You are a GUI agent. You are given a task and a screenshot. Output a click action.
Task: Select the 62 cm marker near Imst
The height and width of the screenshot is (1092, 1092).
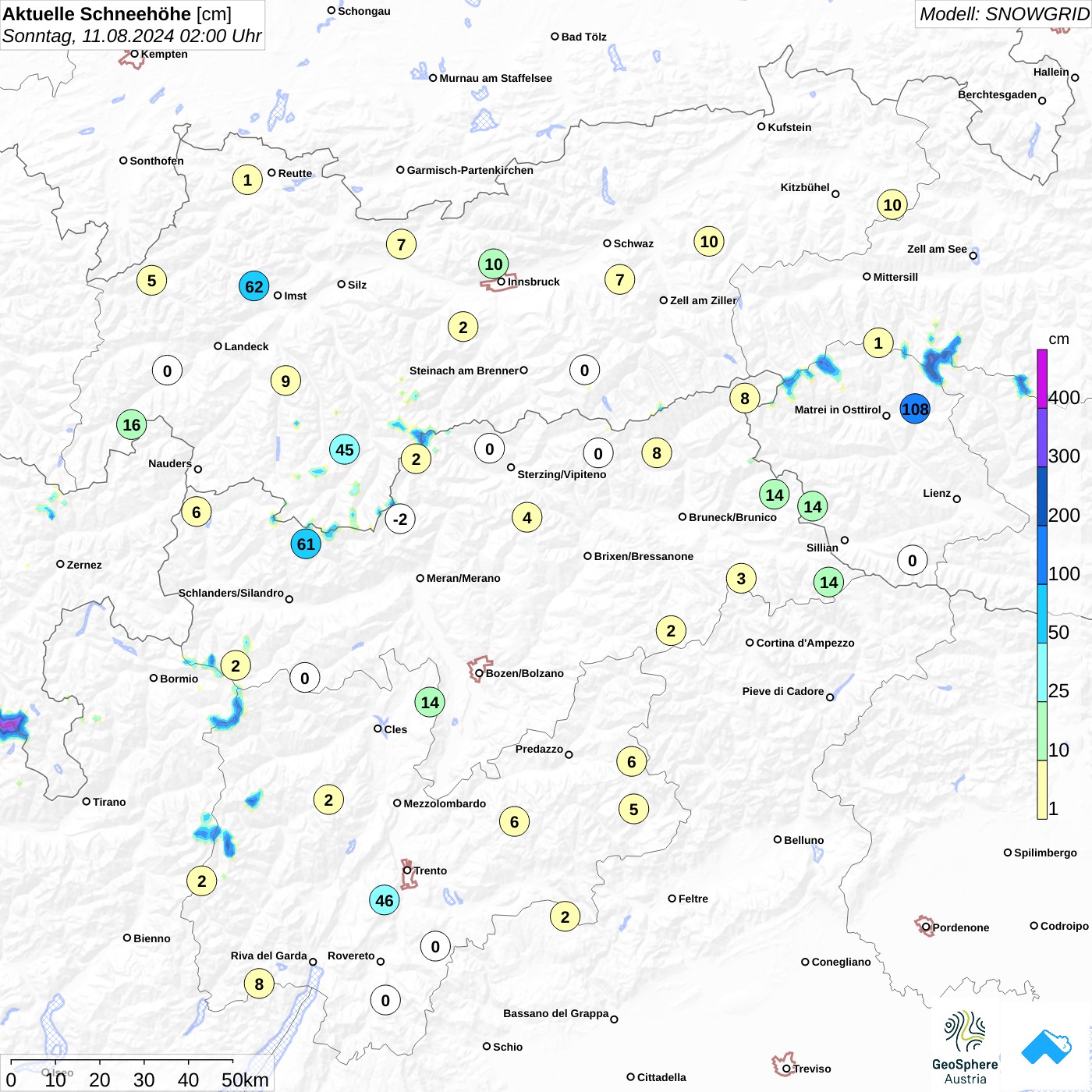pyautogui.click(x=254, y=286)
